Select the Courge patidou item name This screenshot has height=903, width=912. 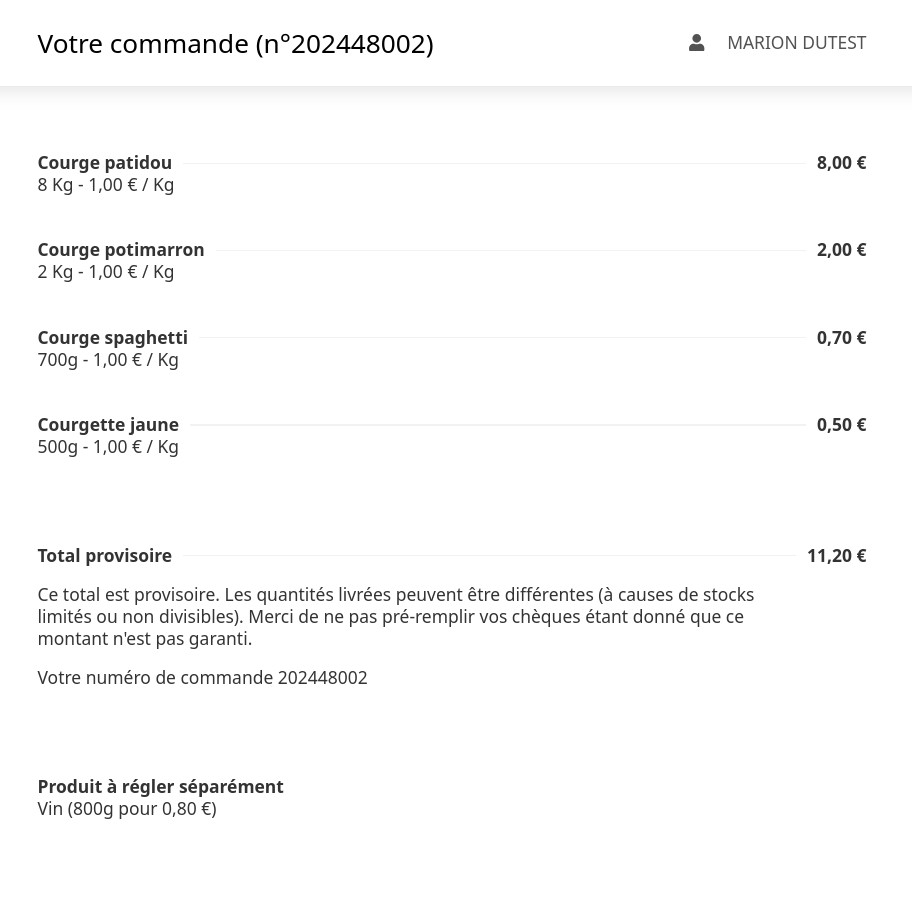105,162
